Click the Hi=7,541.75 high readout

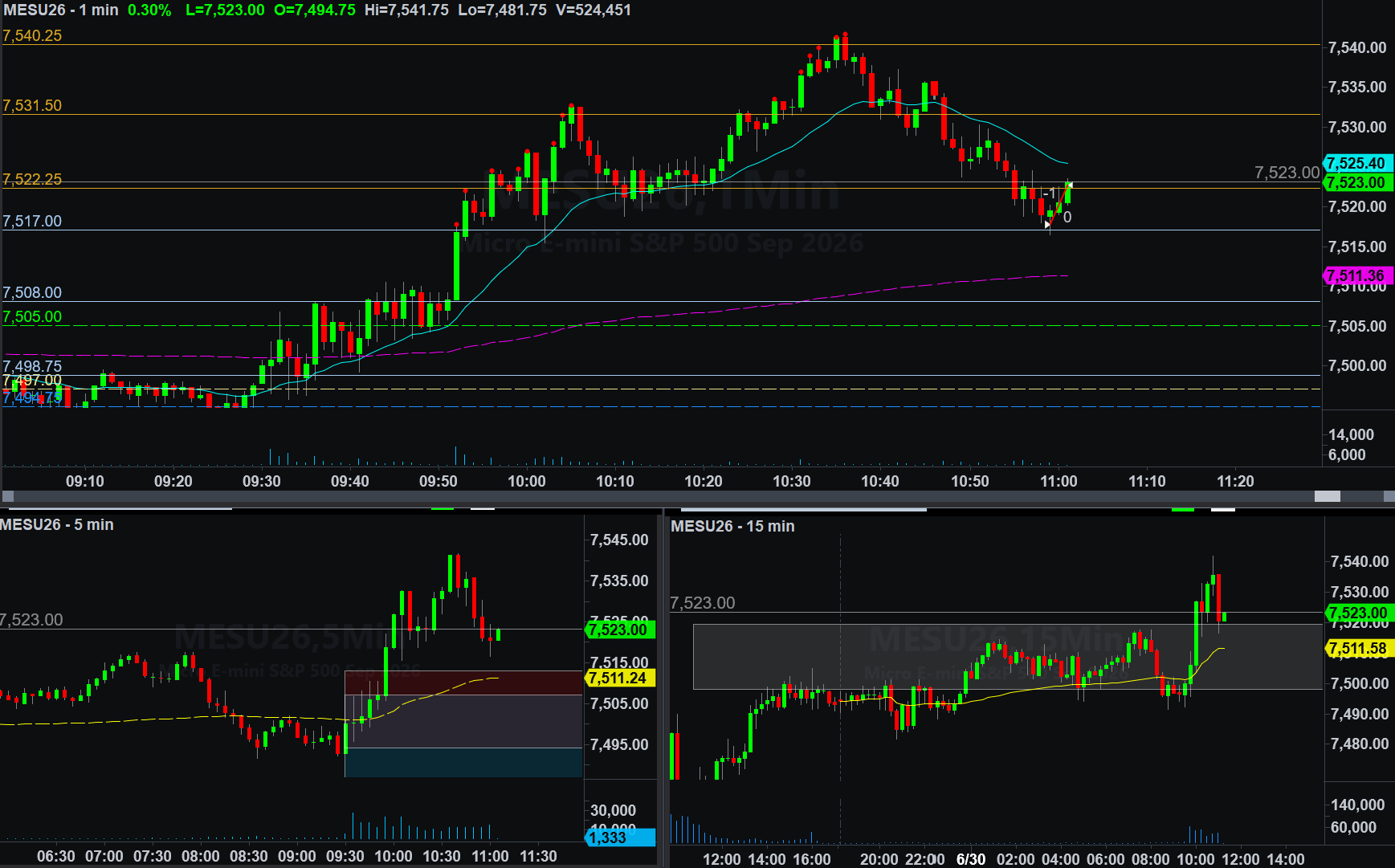[406, 10]
